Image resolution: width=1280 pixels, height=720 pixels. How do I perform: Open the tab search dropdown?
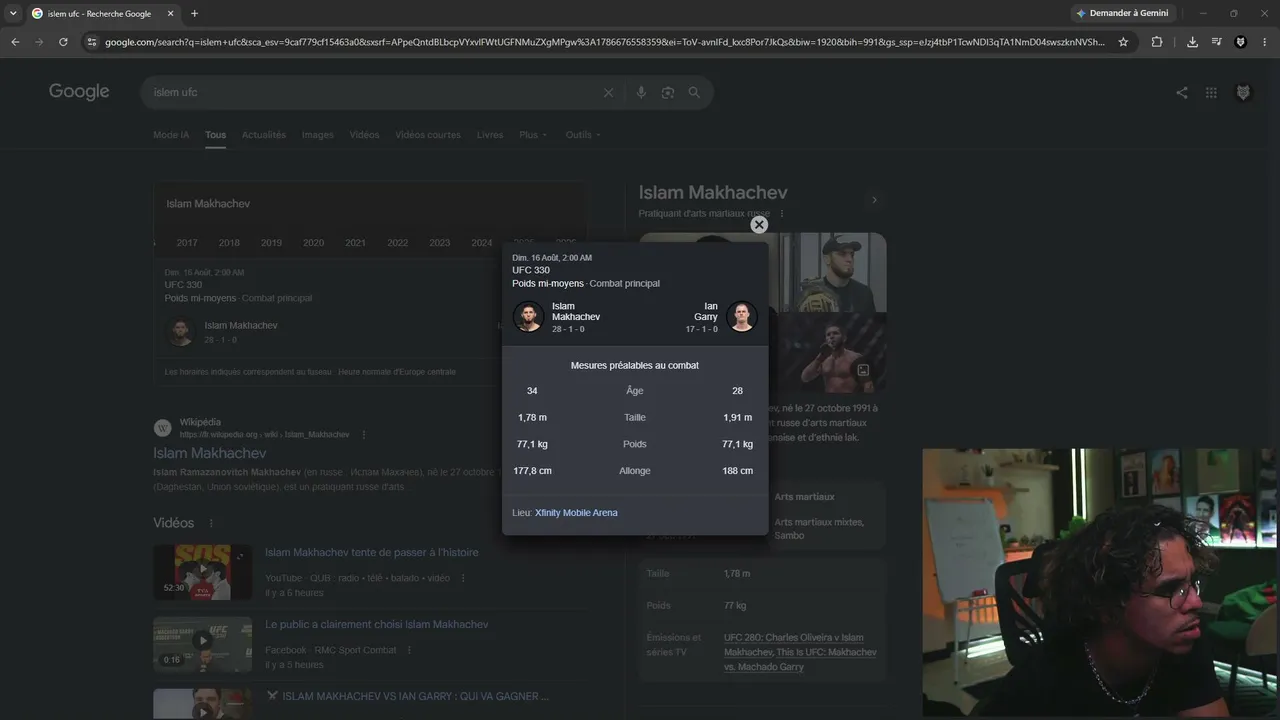point(13,14)
